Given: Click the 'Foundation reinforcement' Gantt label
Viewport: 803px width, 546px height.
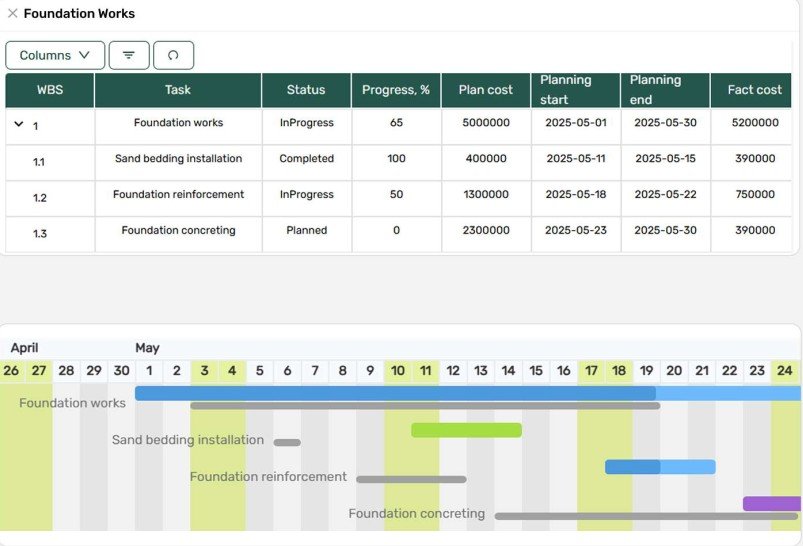Looking at the screenshot, I should click(268, 477).
